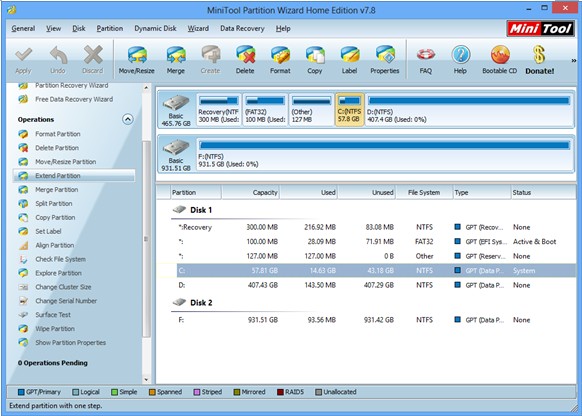Image resolution: width=582 pixels, height=416 pixels.
Task: Open the Dynamic Disk menu
Action: pyautogui.click(x=155, y=29)
